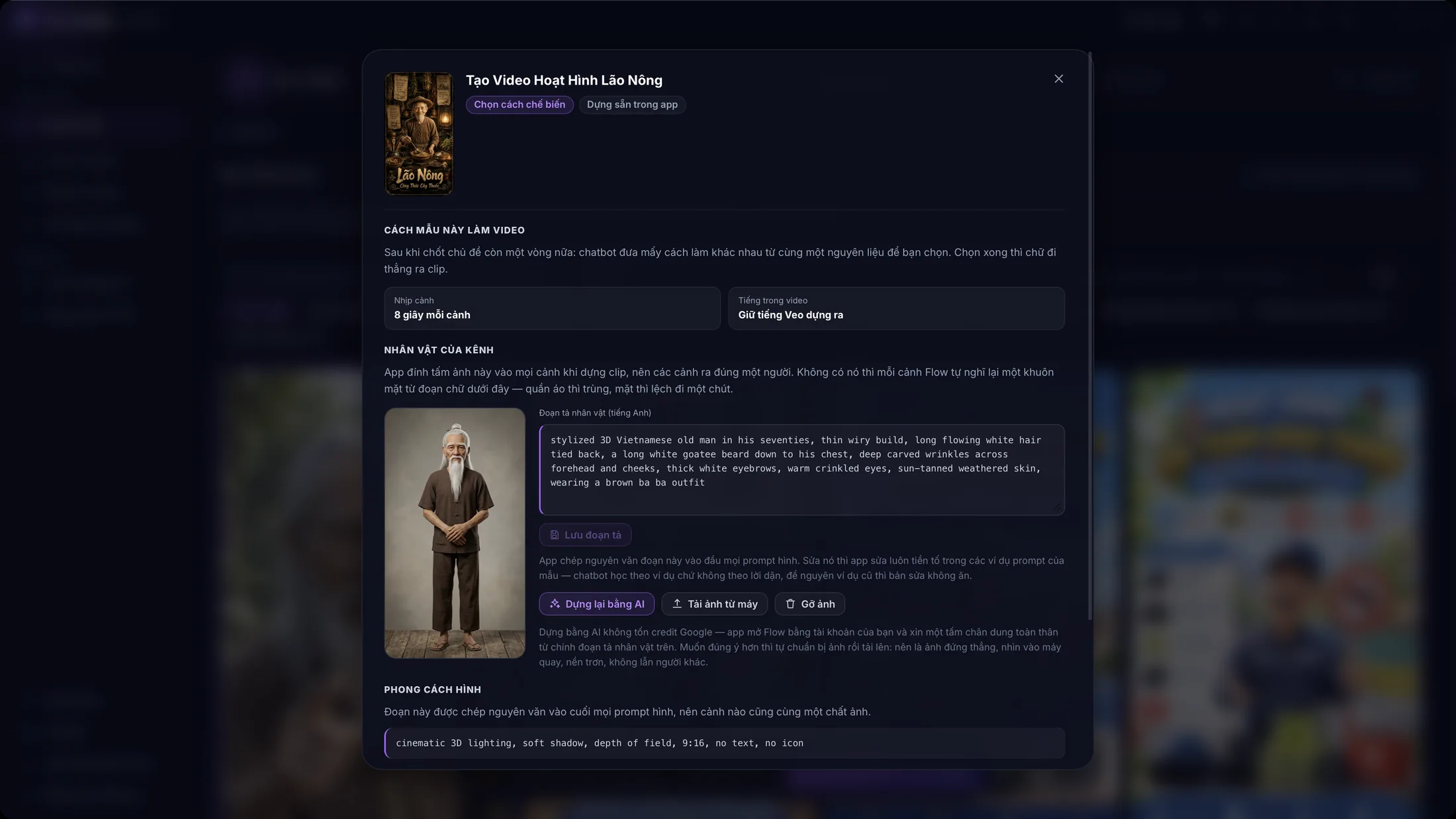Click the CÁCH MẪU NÀY LÀM VIDEO heading
This screenshot has width=1456, height=819.
pos(454,230)
